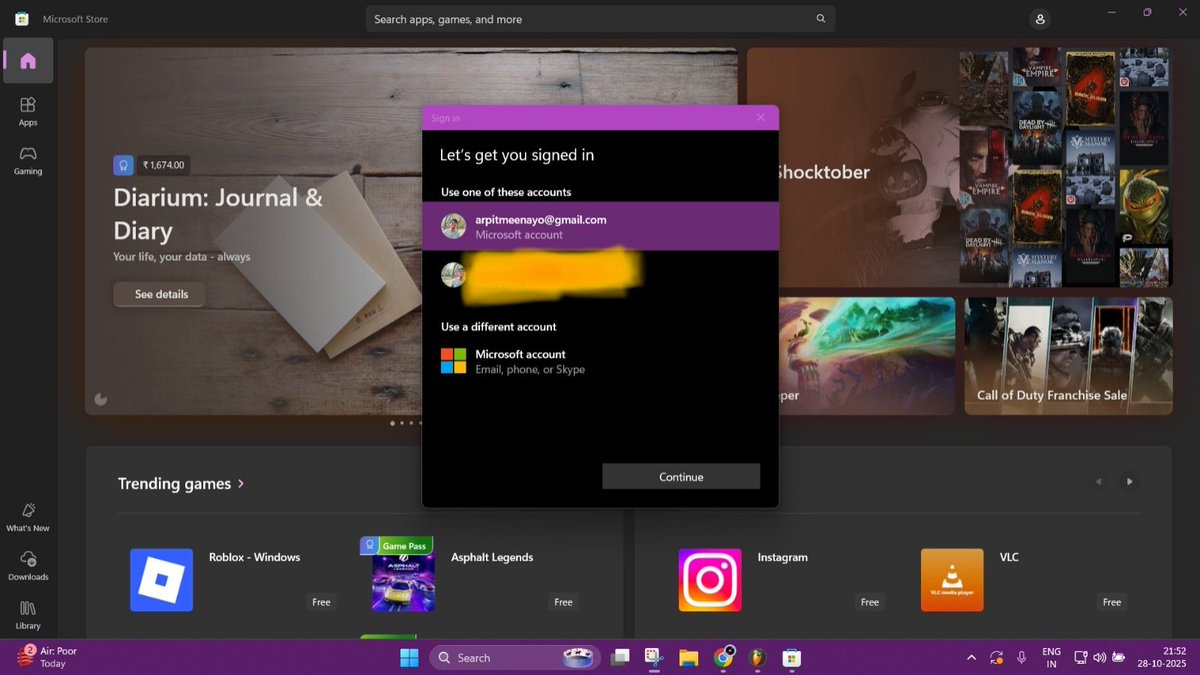1200x675 pixels.
Task: Open the Gaming section in sidebar
Action: (28, 160)
